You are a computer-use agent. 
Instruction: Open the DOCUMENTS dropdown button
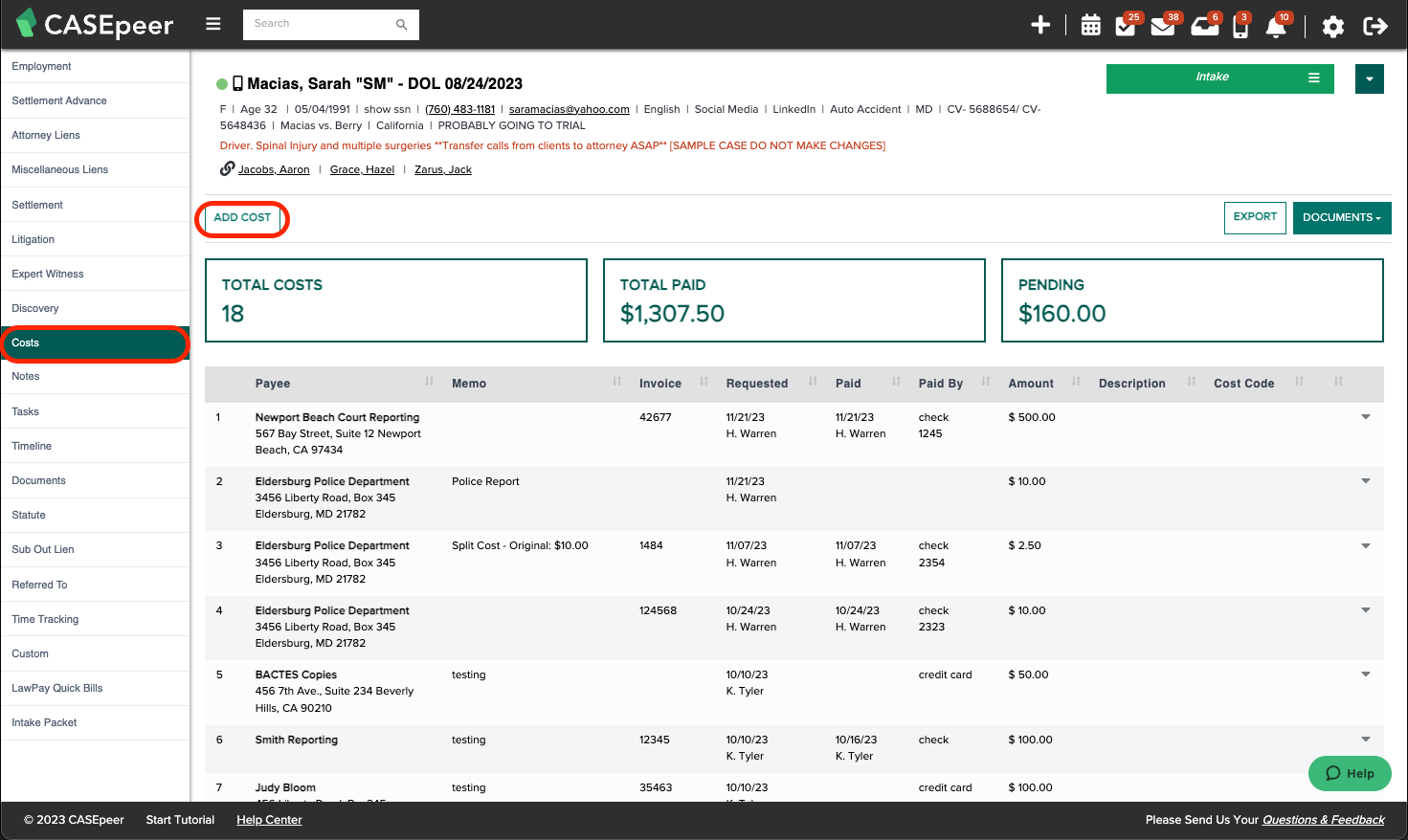pos(1342,217)
